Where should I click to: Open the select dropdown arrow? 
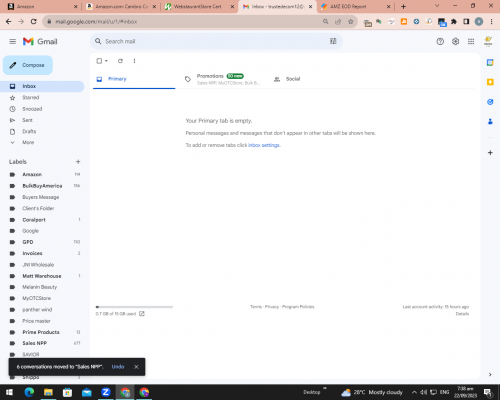pyautogui.click(x=106, y=61)
